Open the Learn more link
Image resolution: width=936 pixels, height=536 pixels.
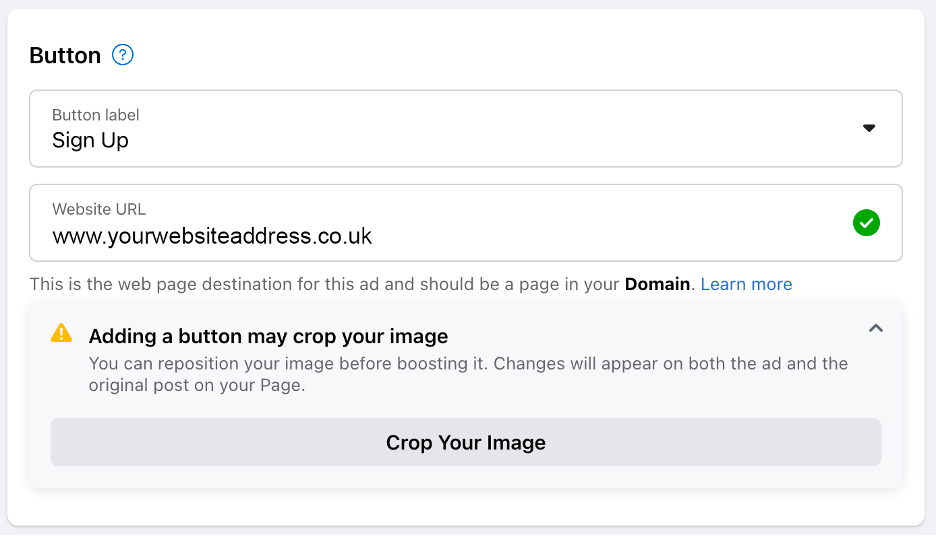[746, 284]
